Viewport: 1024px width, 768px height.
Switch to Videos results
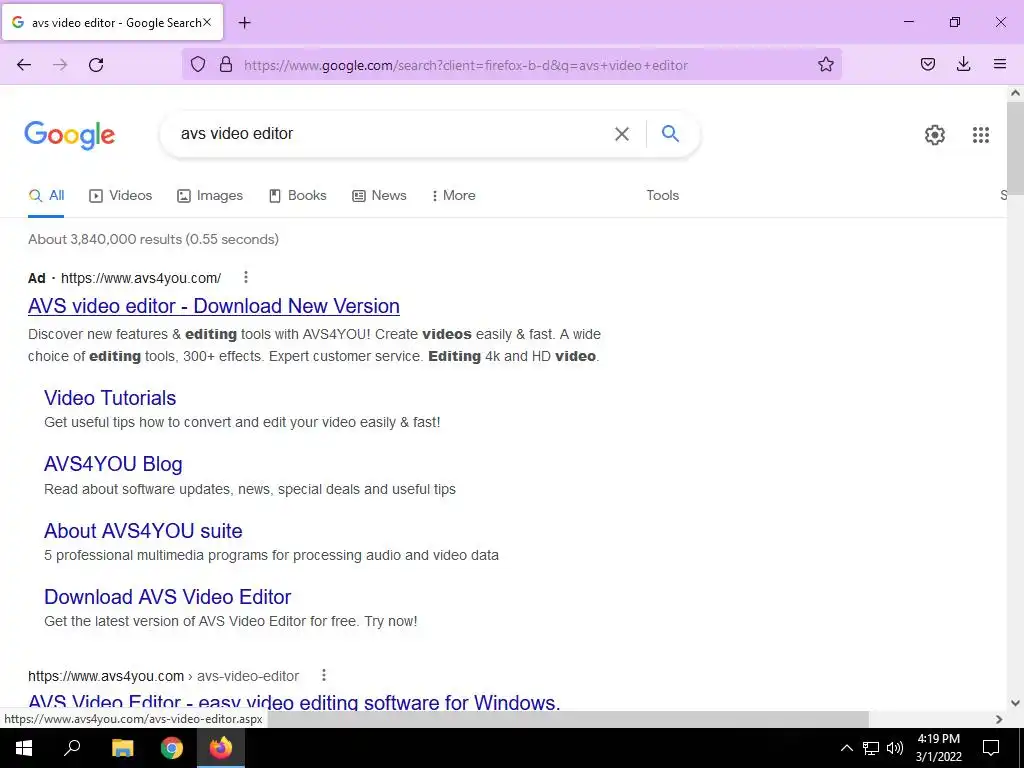click(121, 195)
